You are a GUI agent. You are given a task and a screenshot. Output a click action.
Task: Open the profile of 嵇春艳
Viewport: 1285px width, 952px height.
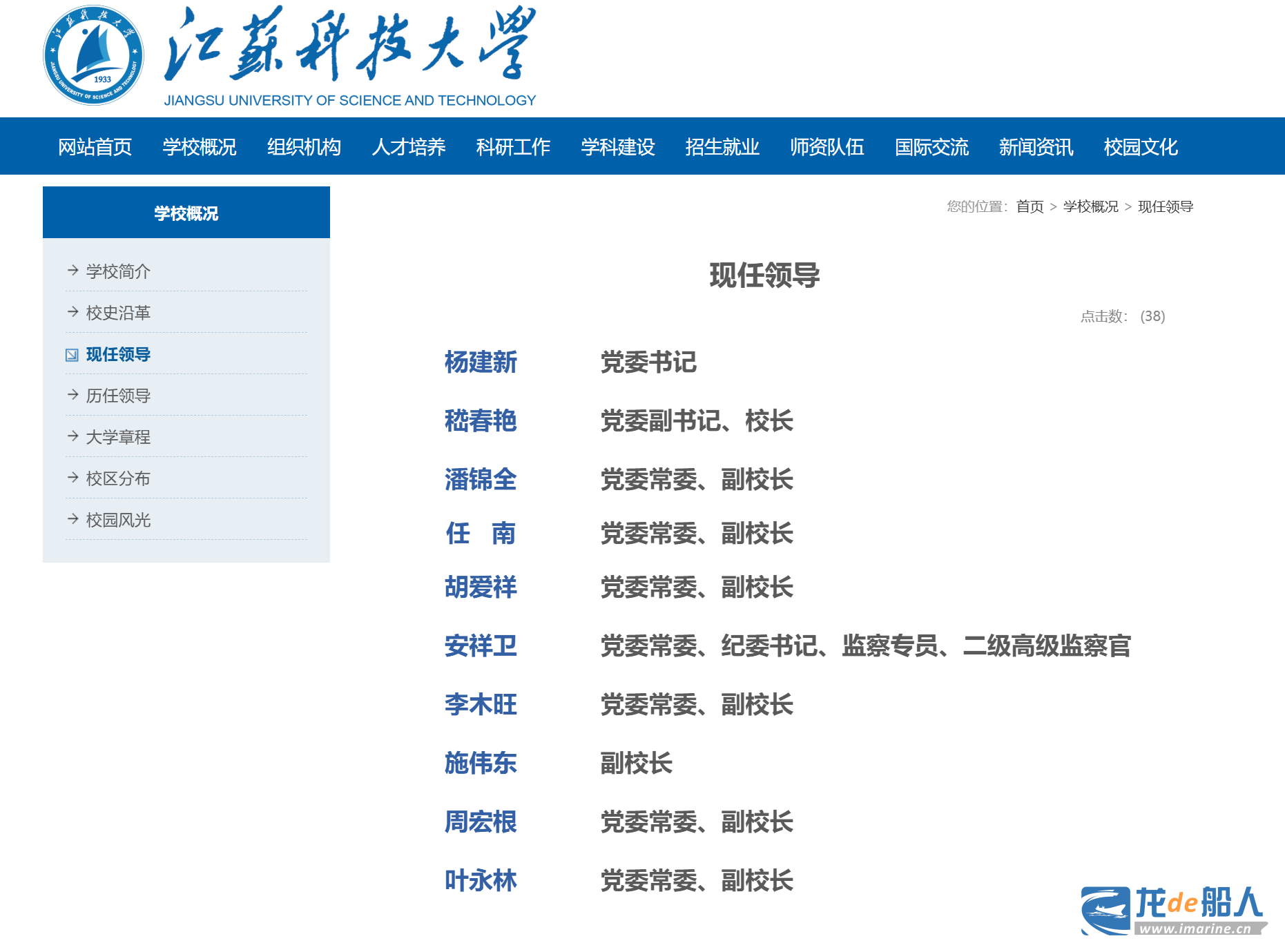coord(481,421)
